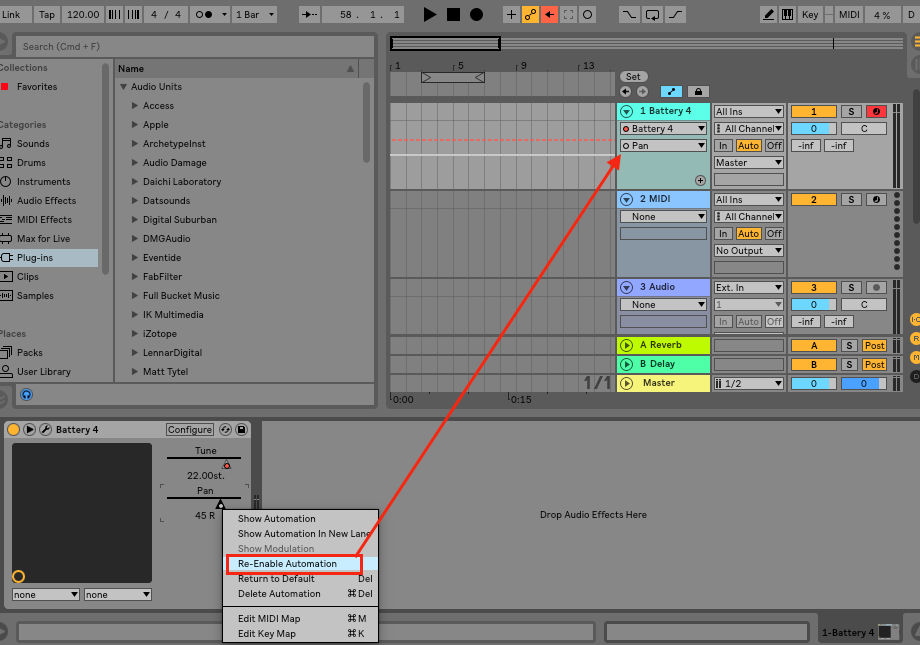Toggle B Delay track activator

813,364
